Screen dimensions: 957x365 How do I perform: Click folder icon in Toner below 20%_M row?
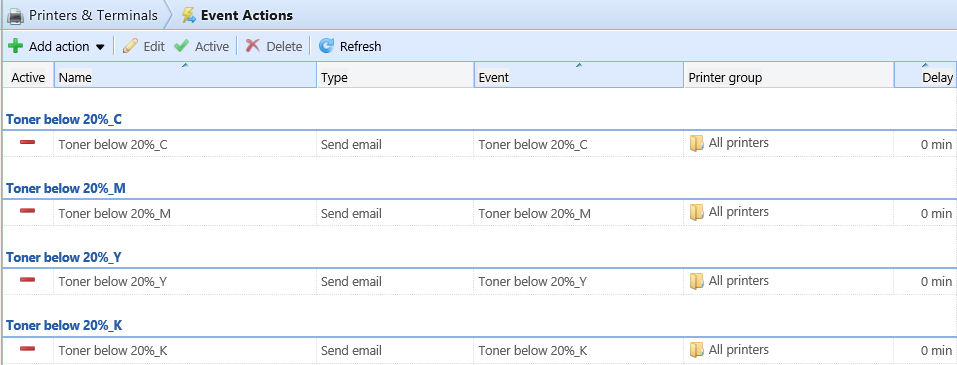point(696,212)
